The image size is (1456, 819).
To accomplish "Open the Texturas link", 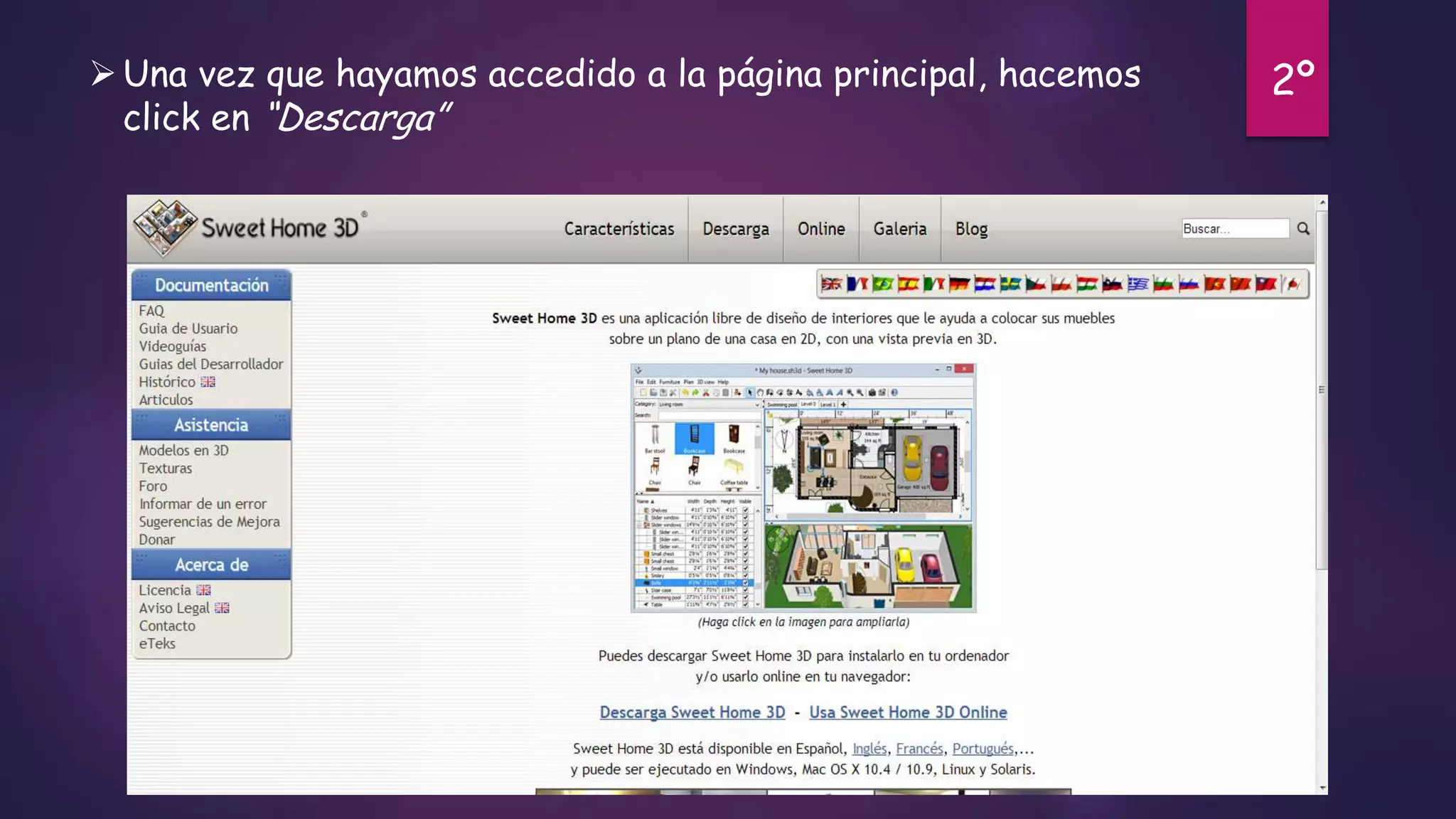I will point(166,469).
